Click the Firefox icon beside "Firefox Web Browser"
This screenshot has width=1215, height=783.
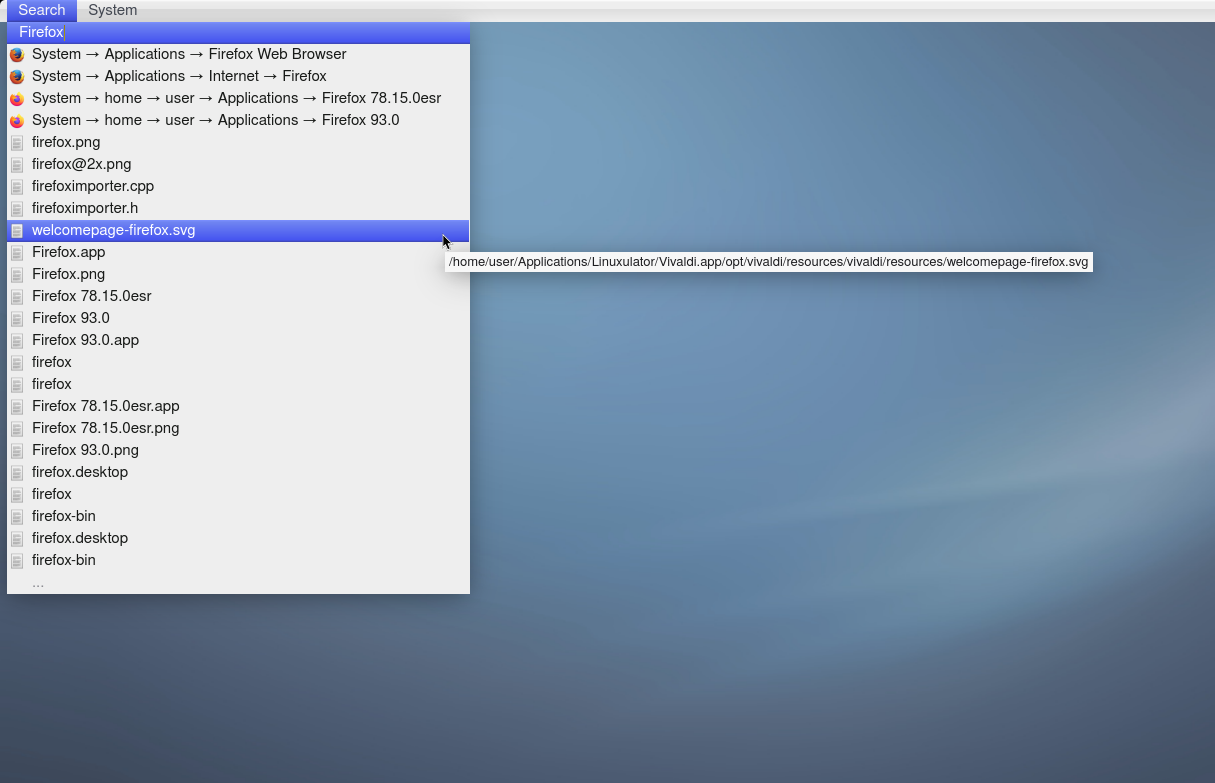17,54
